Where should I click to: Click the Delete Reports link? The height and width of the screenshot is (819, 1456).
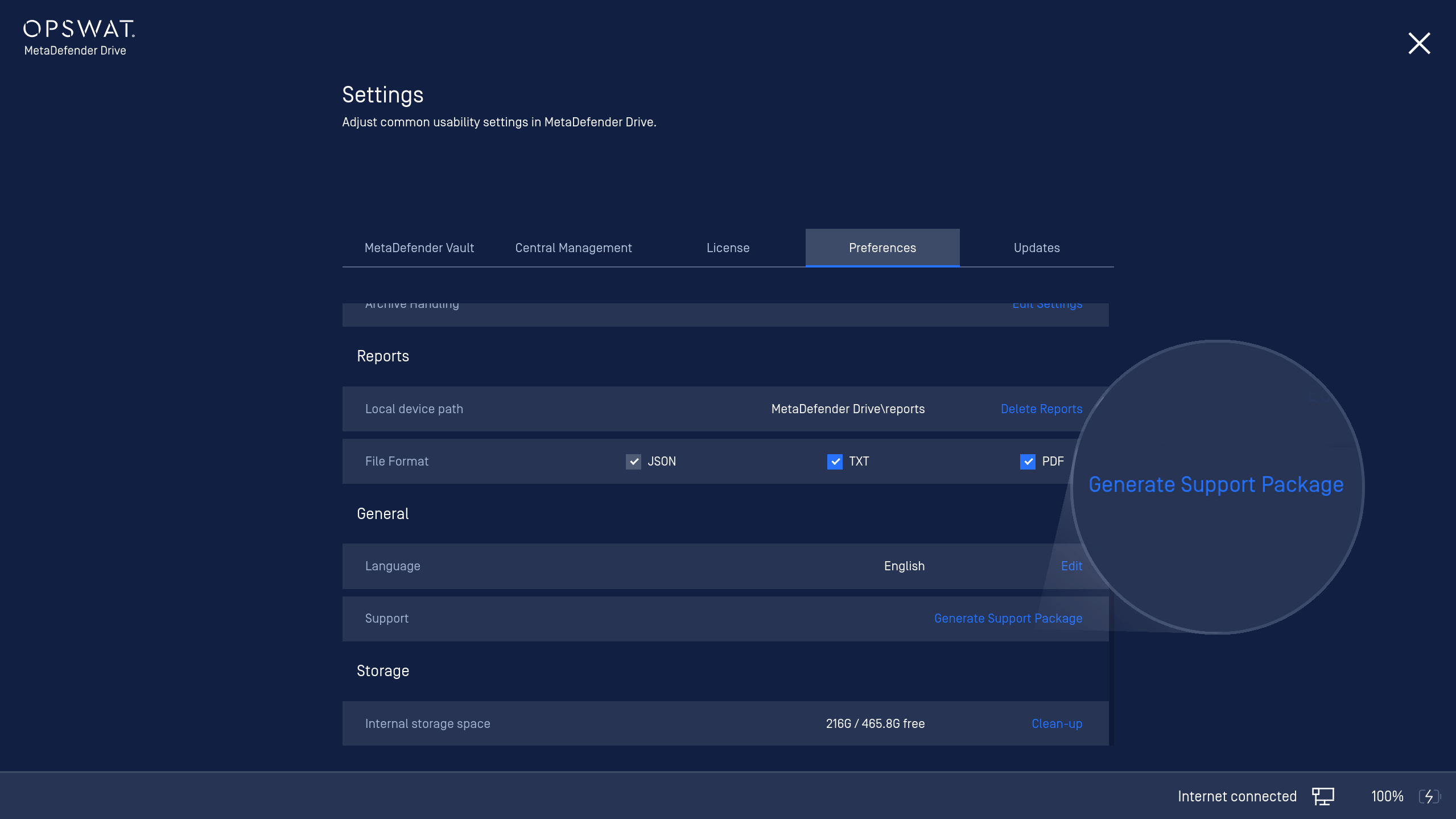coord(1041,409)
